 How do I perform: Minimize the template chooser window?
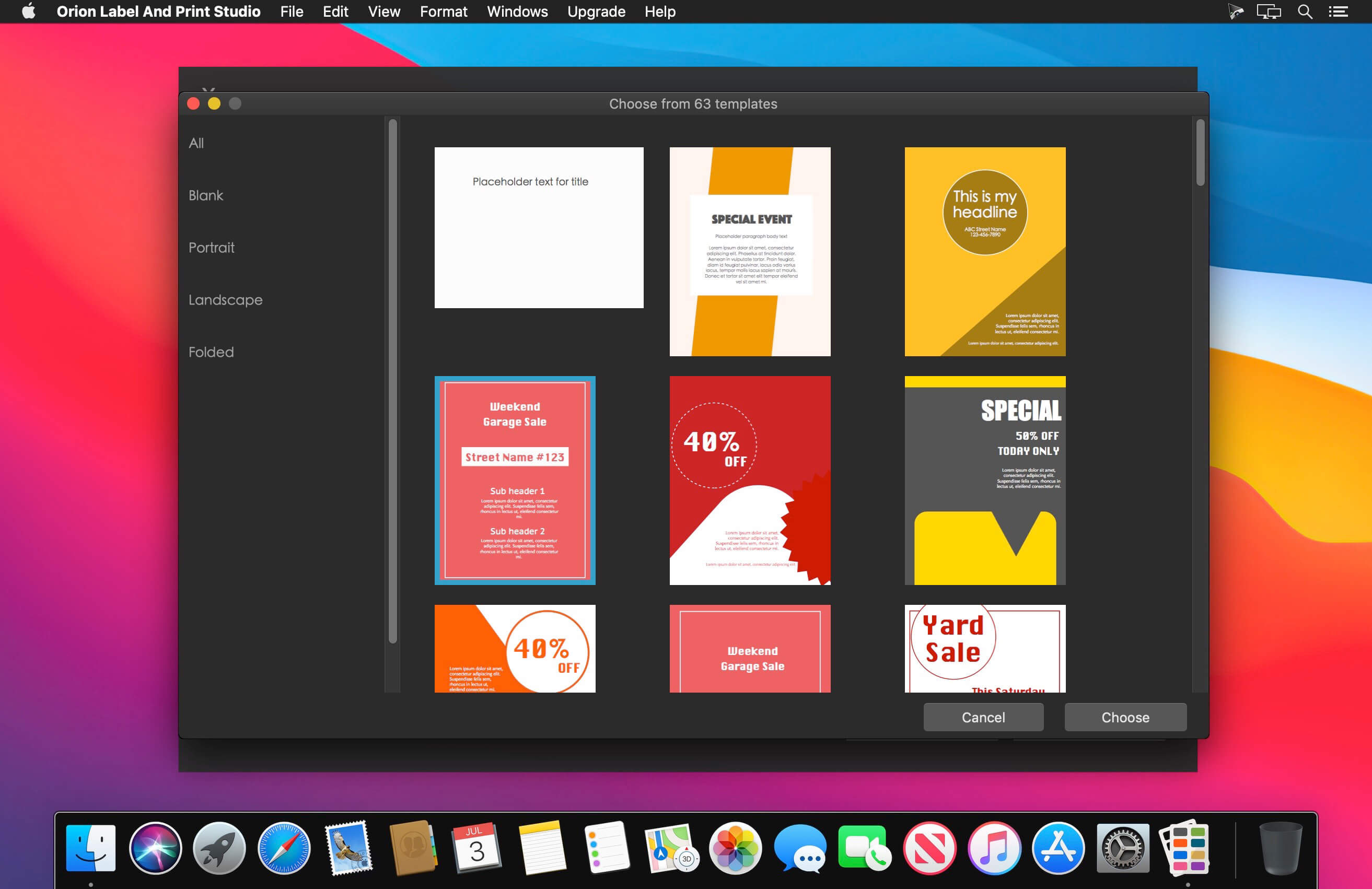(x=214, y=104)
